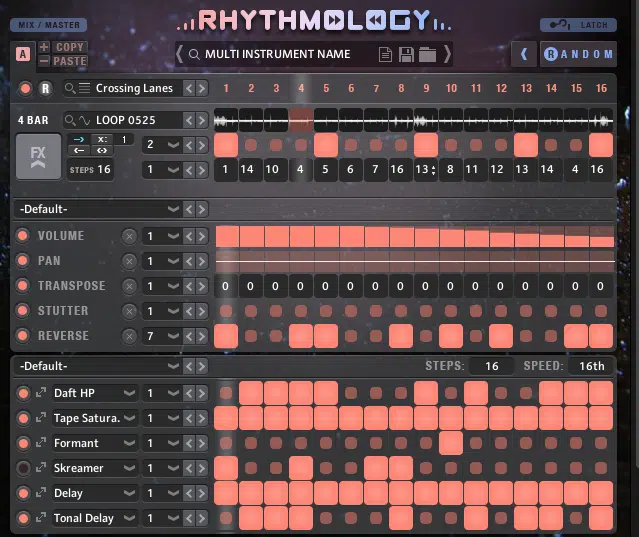
Task: Open Tonal Delay effect type dropdown
Action: tap(95, 518)
